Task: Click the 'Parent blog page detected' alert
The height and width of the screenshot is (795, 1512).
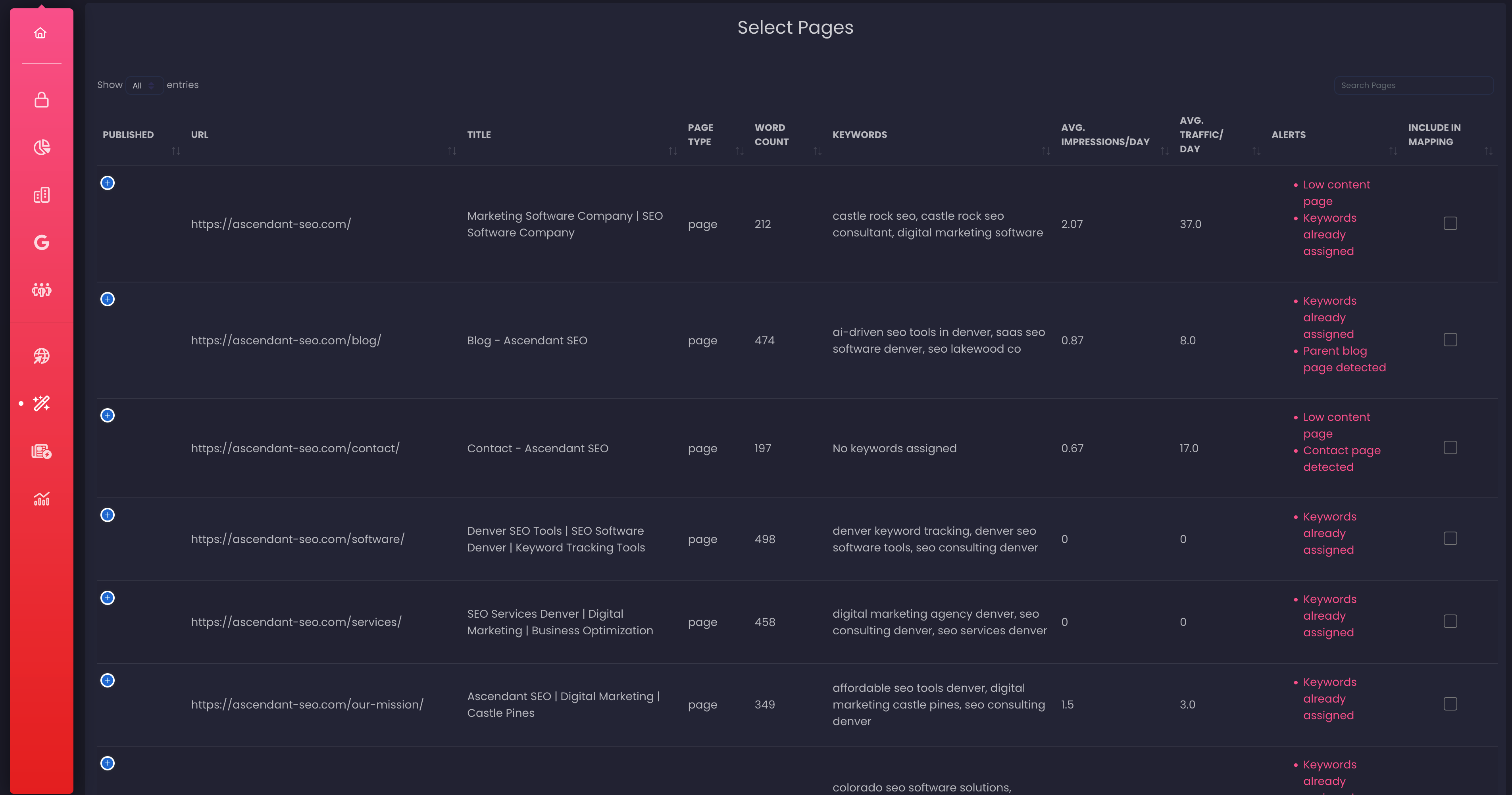Action: coord(1344,359)
